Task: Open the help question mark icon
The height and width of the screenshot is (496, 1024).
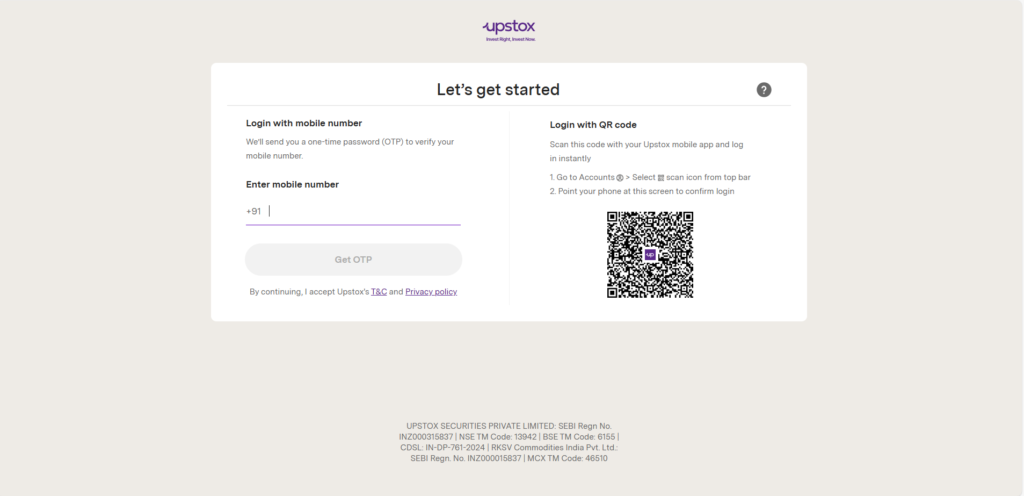Action: pos(764,90)
